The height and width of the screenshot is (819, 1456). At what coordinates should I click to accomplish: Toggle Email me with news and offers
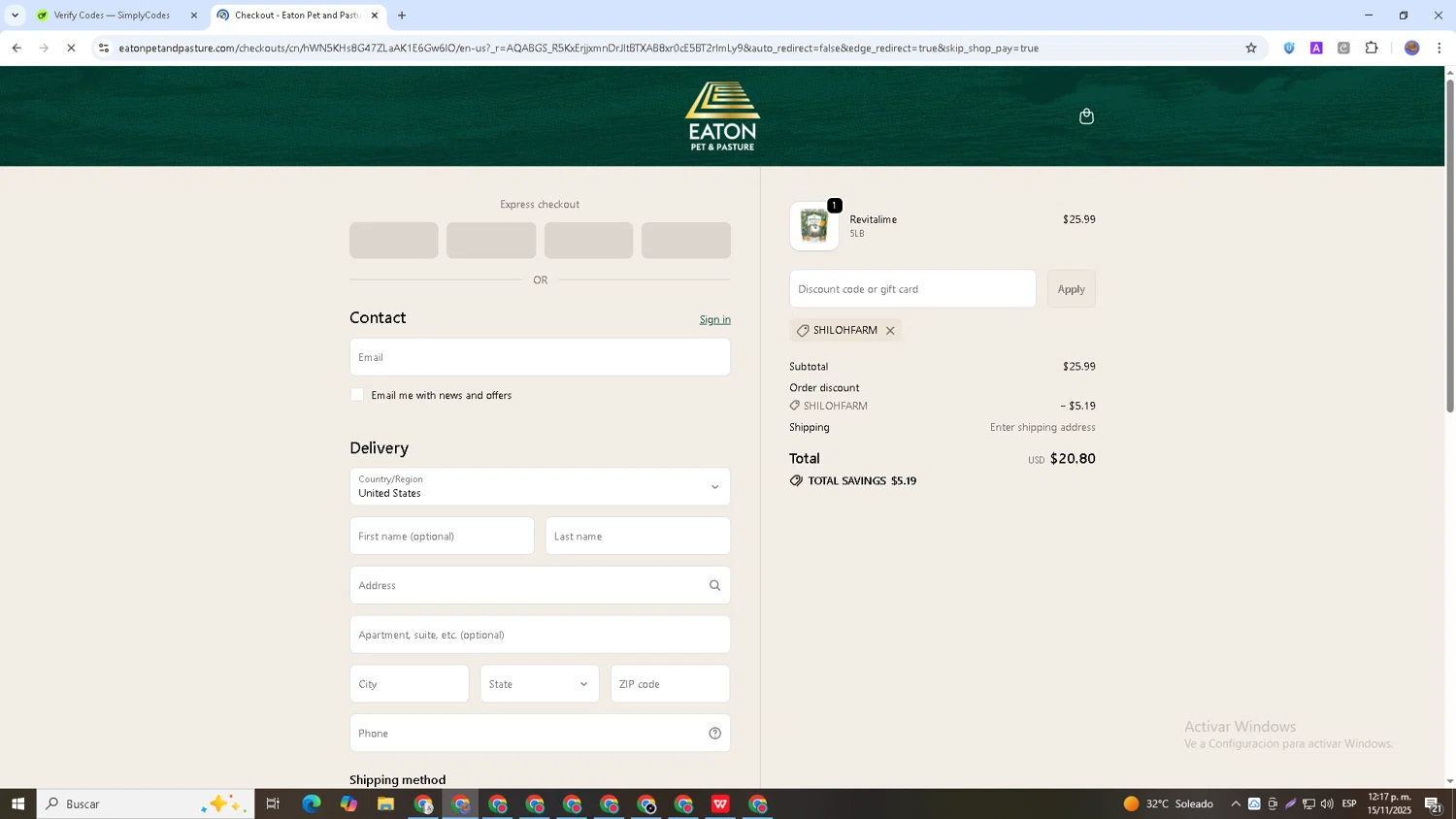pyautogui.click(x=357, y=395)
